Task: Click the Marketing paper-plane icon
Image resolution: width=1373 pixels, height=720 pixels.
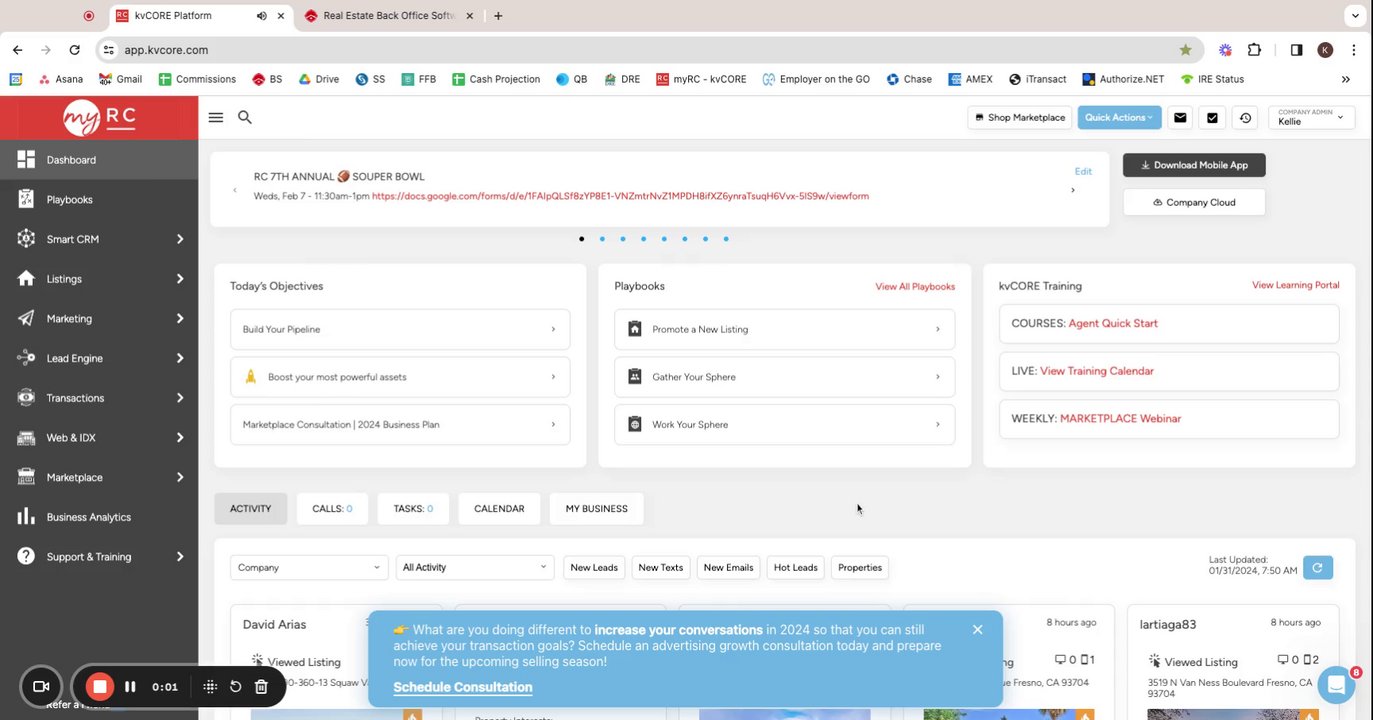Action: tap(26, 318)
